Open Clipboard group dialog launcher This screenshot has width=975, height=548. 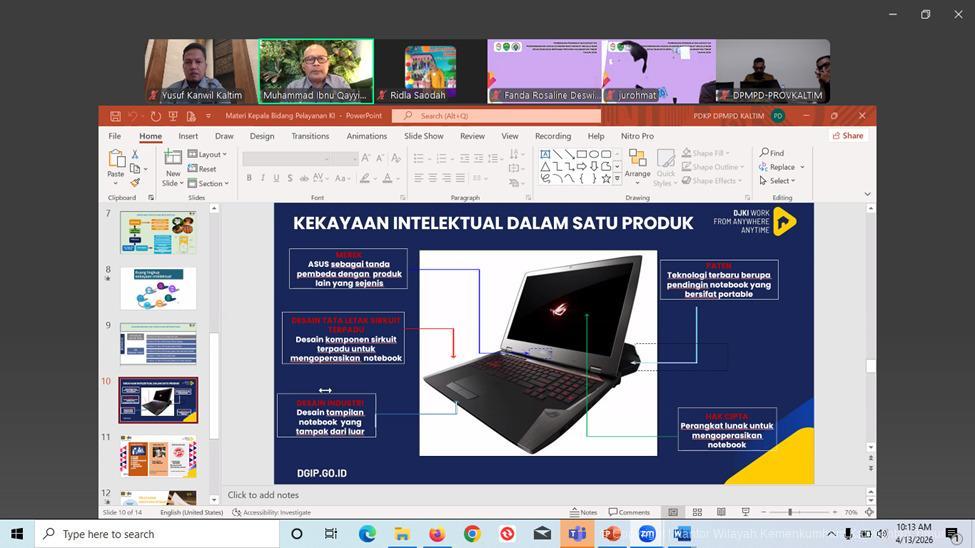tap(150, 197)
